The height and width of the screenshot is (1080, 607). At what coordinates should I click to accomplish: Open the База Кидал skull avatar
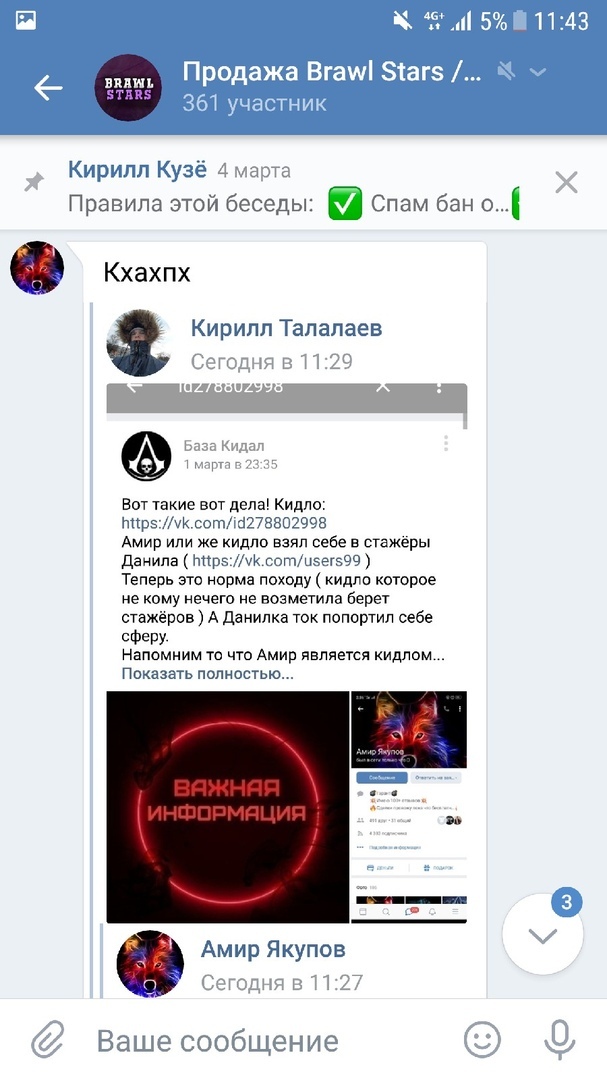147,456
